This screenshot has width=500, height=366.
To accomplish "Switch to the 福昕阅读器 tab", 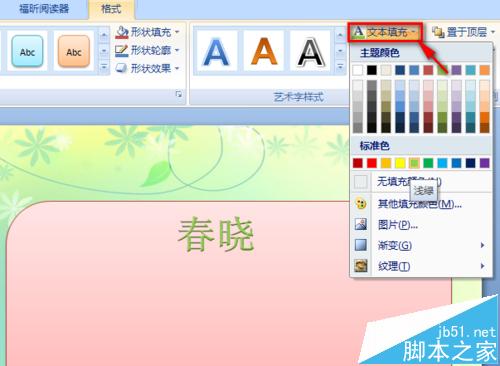I will 44,9.
